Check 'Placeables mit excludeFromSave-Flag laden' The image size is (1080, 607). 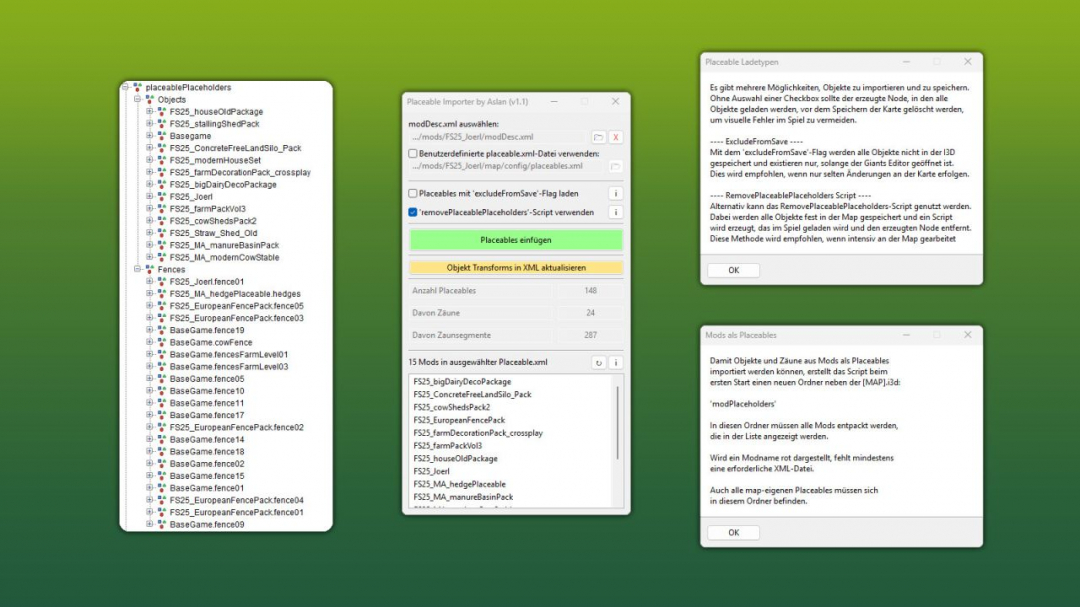pyautogui.click(x=413, y=192)
